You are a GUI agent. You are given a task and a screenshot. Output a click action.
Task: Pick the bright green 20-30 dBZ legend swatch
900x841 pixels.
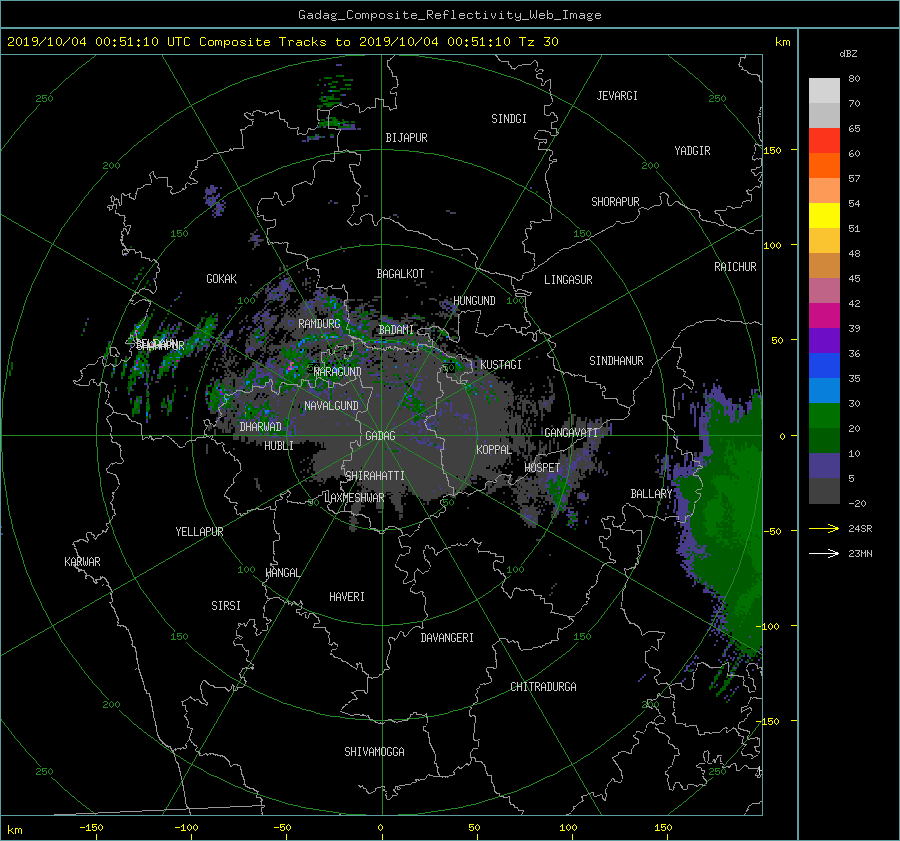coord(824,416)
